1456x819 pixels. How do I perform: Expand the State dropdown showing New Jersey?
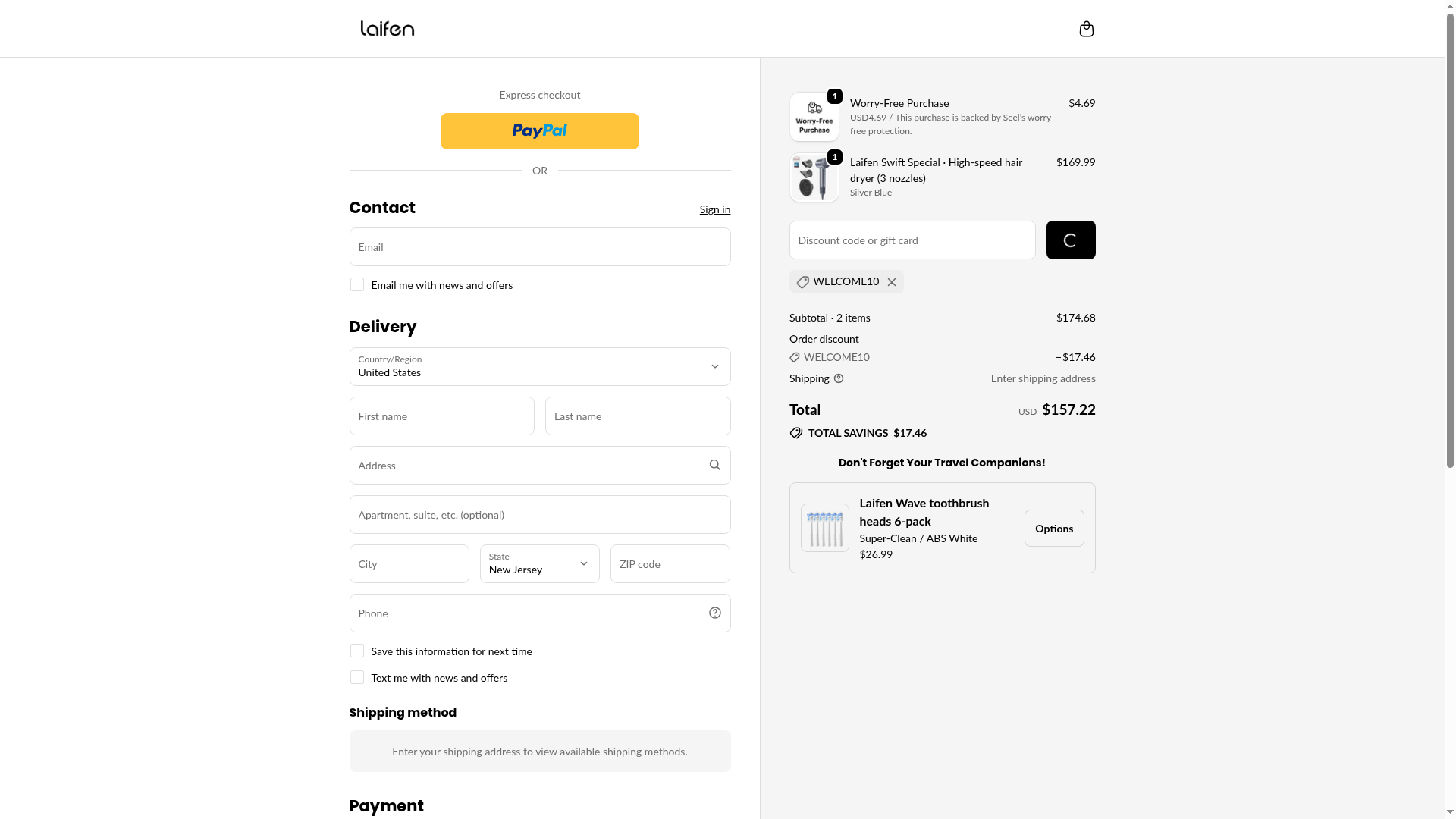pos(539,563)
